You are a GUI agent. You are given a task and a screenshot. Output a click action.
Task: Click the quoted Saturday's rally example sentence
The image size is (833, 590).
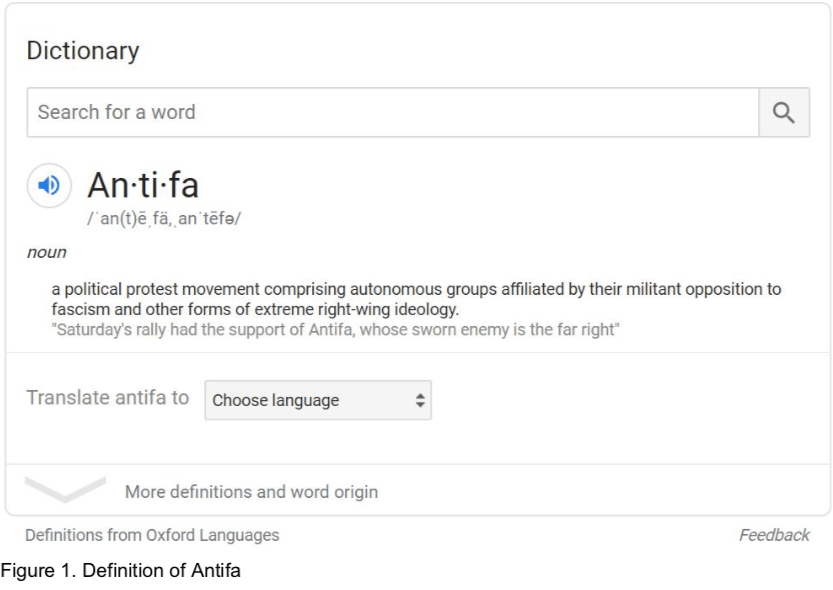[x=336, y=327]
